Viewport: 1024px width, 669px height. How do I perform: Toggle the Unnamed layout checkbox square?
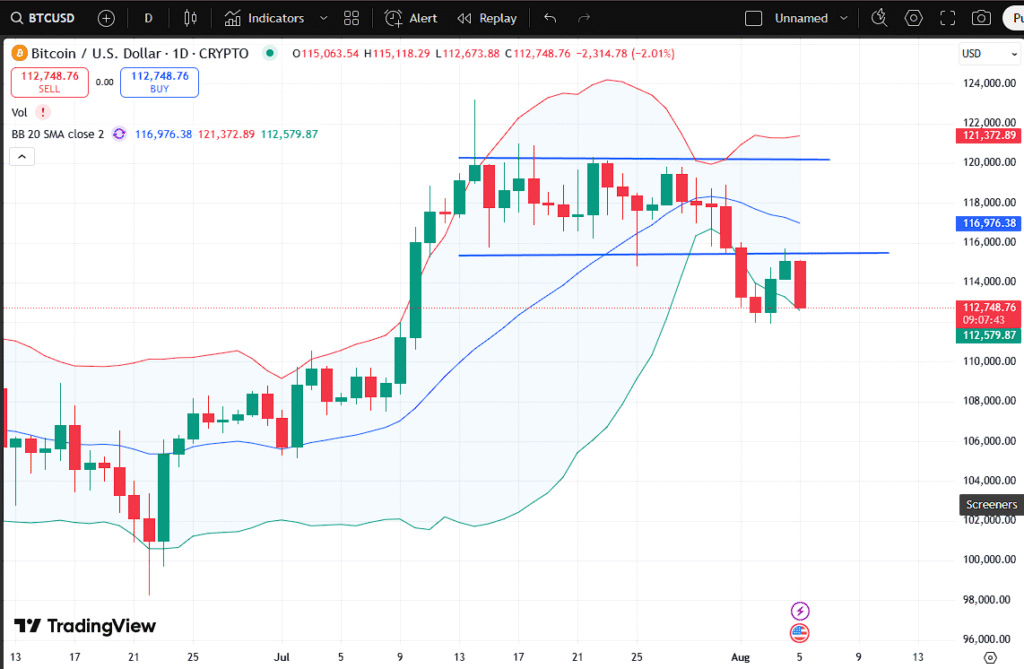coord(755,18)
